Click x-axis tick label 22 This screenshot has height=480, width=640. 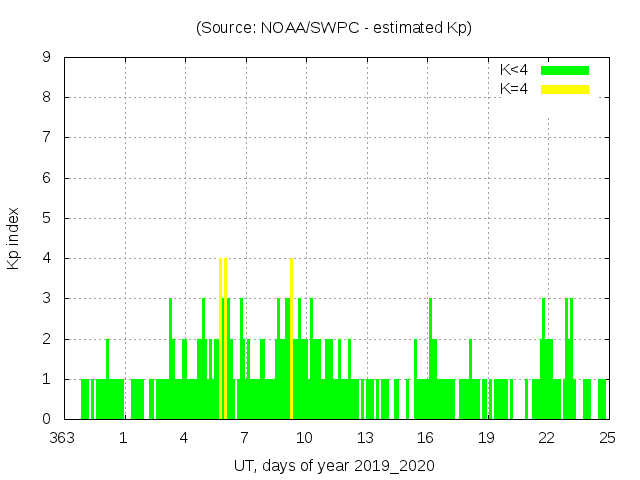coord(547,438)
